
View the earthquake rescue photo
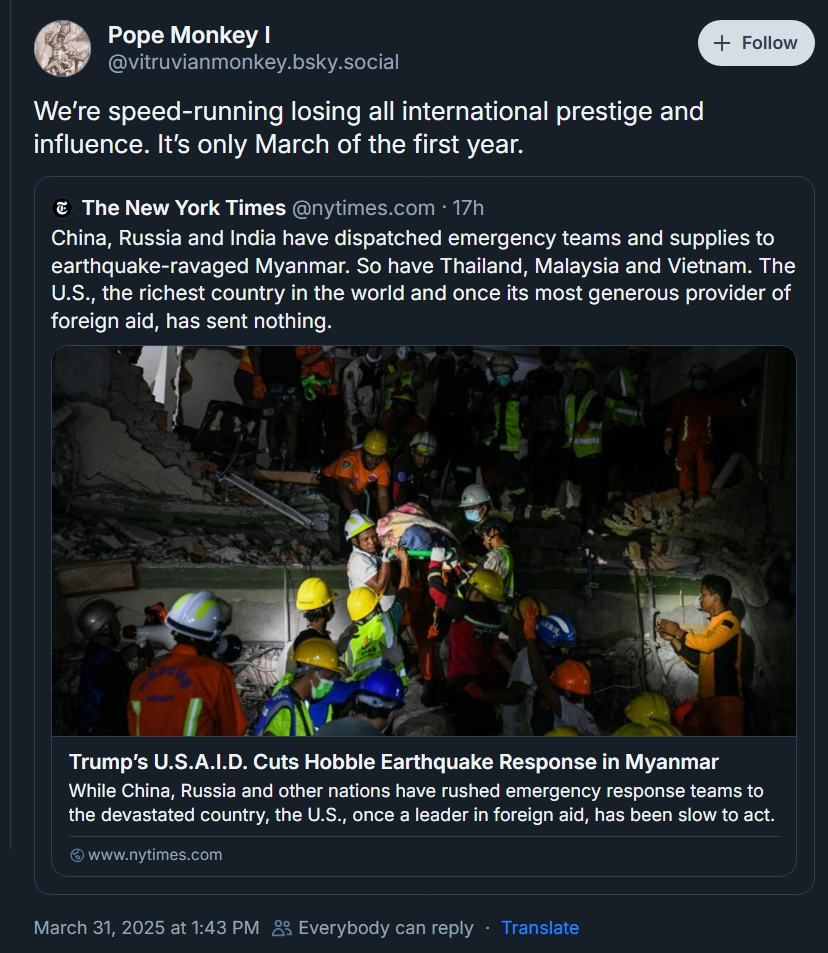point(424,541)
